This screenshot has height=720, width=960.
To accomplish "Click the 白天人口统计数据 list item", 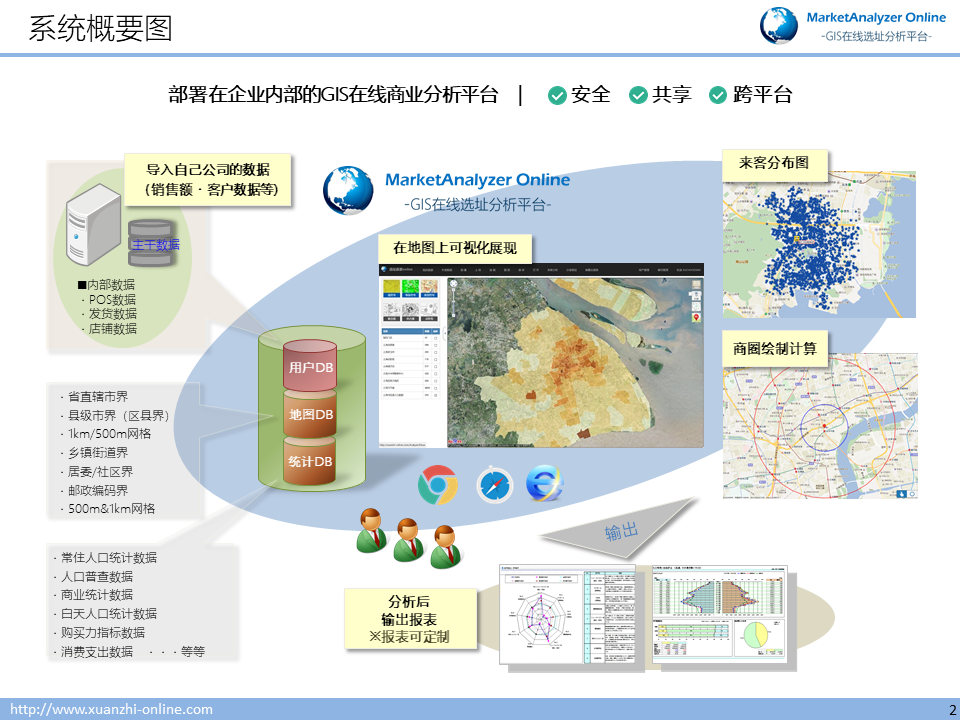I will (x=105, y=613).
